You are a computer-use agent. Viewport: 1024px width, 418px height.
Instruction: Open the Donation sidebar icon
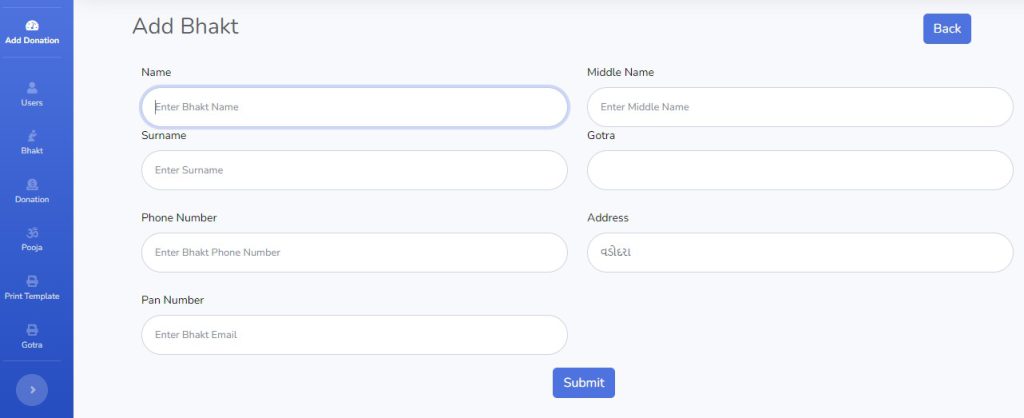pos(32,184)
